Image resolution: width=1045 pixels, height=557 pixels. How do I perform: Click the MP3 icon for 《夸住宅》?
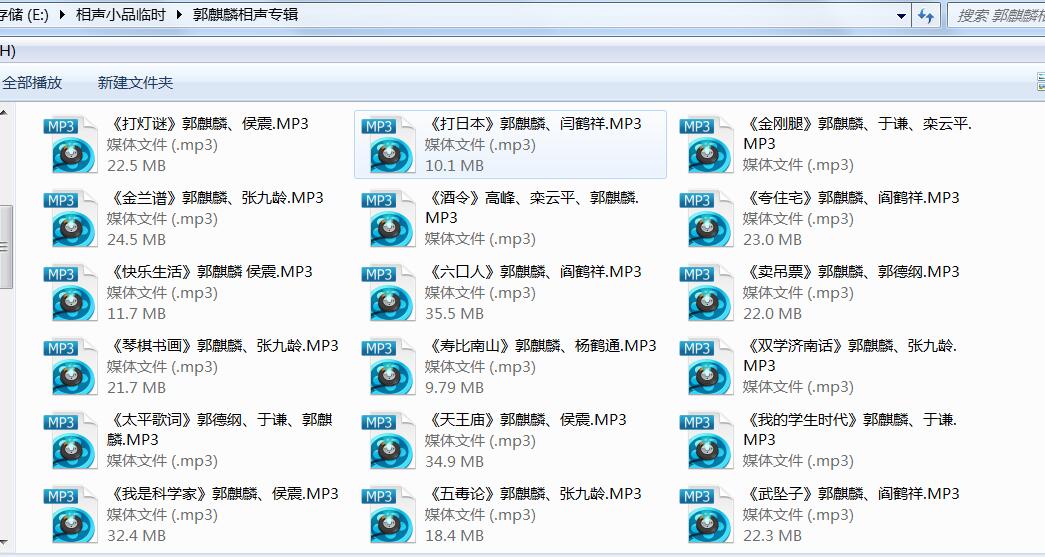[706, 219]
